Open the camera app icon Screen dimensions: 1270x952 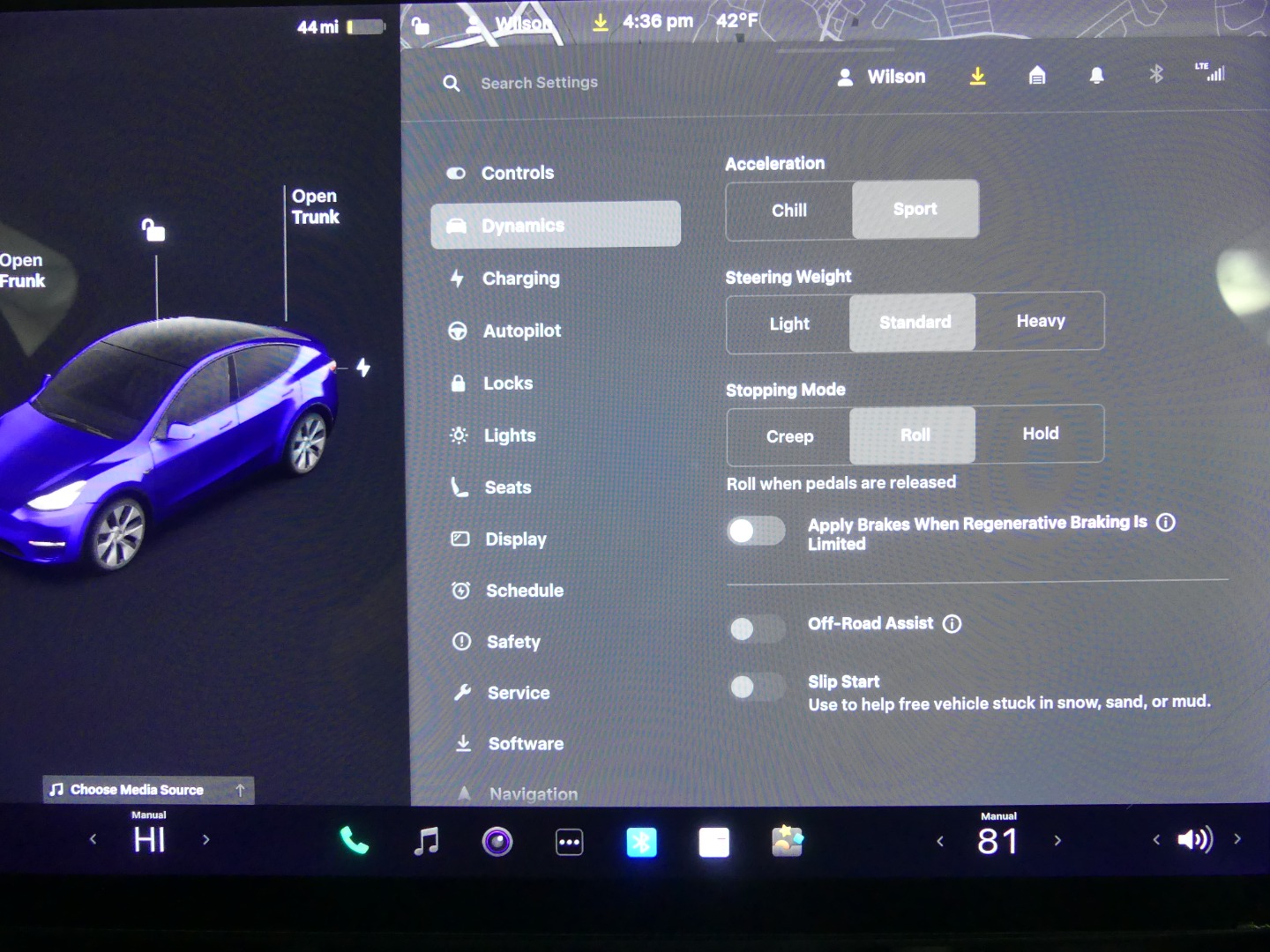[x=497, y=842]
